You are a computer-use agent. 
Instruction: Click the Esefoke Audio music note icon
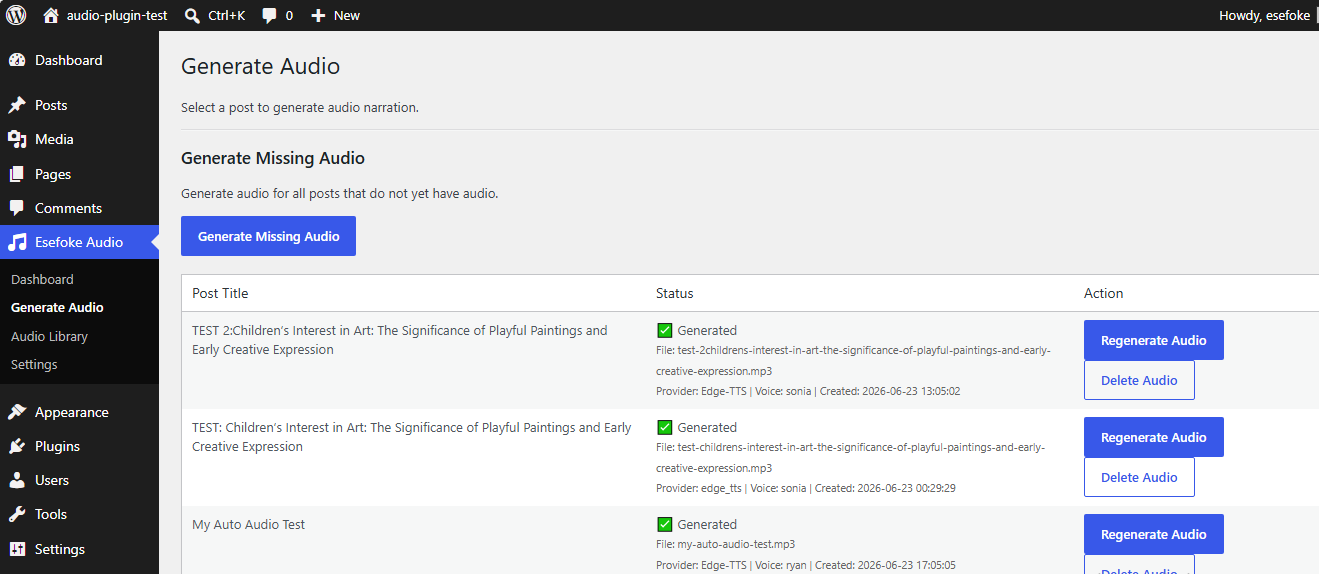tap(17, 242)
